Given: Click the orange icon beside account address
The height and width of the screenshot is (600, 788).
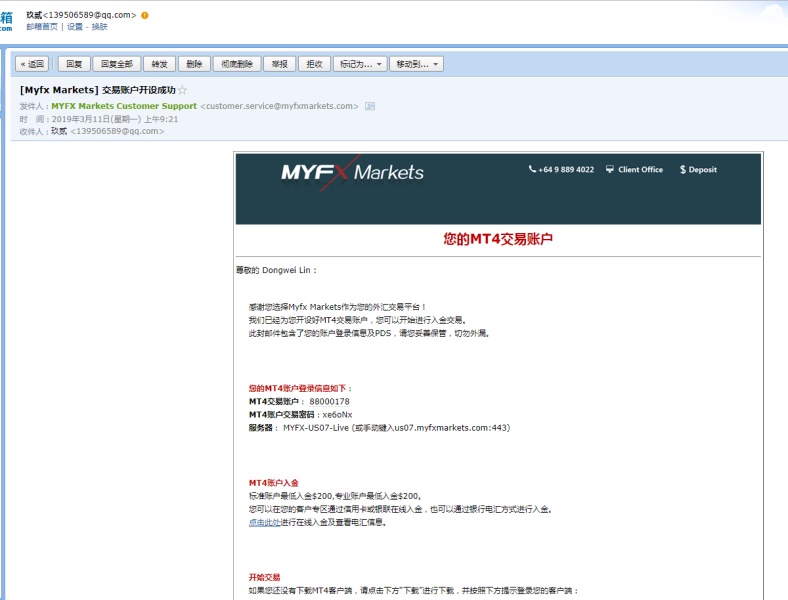Looking at the screenshot, I should point(145,15).
